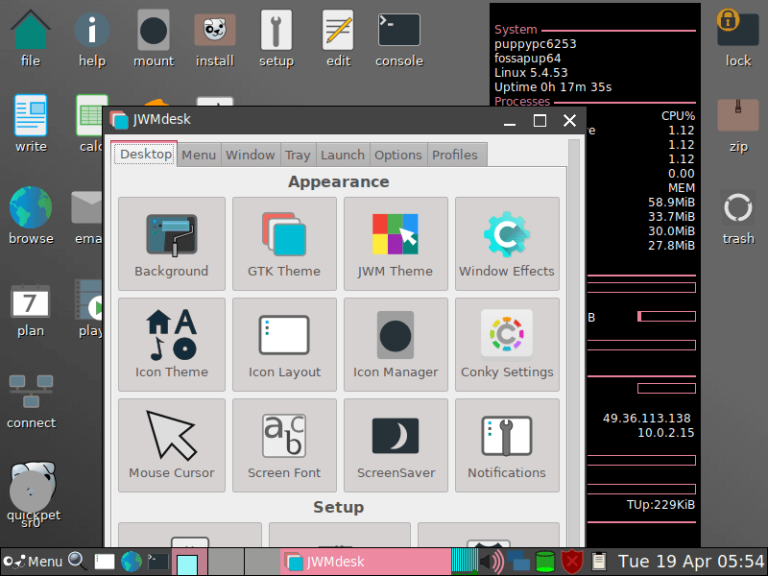Open Conky Settings
The width and height of the screenshot is (768, 576).
click(x=506, y=345)
